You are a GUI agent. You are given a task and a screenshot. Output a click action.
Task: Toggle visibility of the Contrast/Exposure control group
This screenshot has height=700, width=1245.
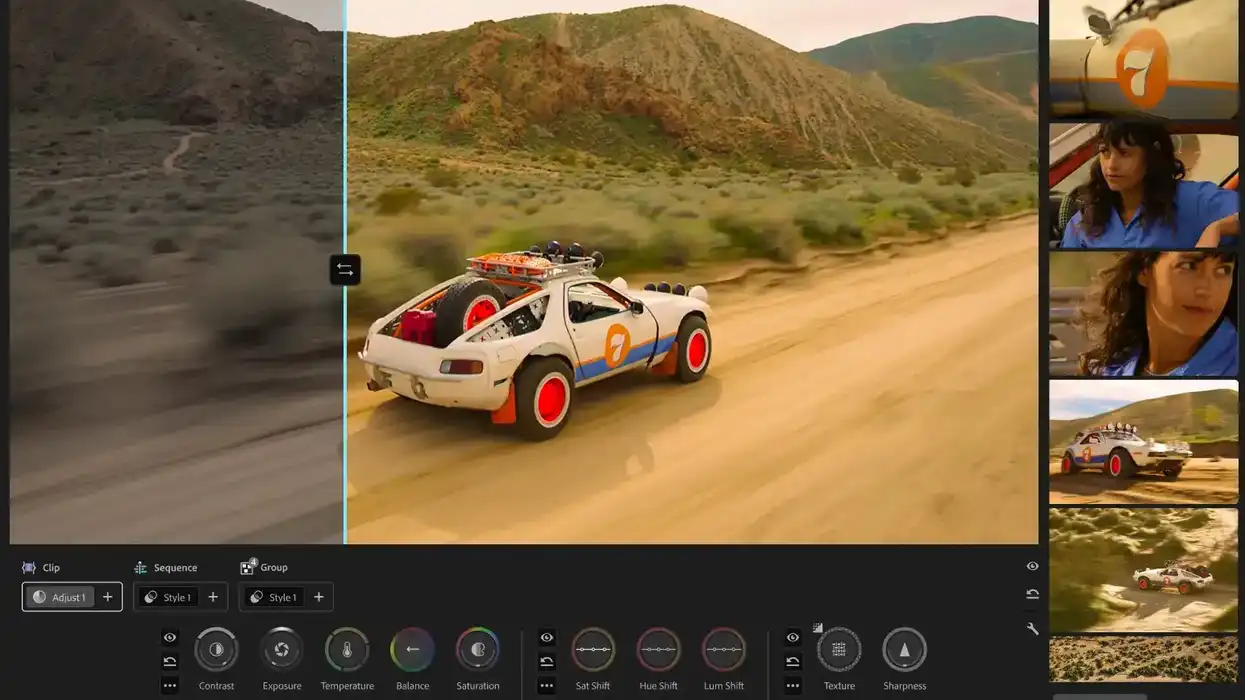pos(170,637)
